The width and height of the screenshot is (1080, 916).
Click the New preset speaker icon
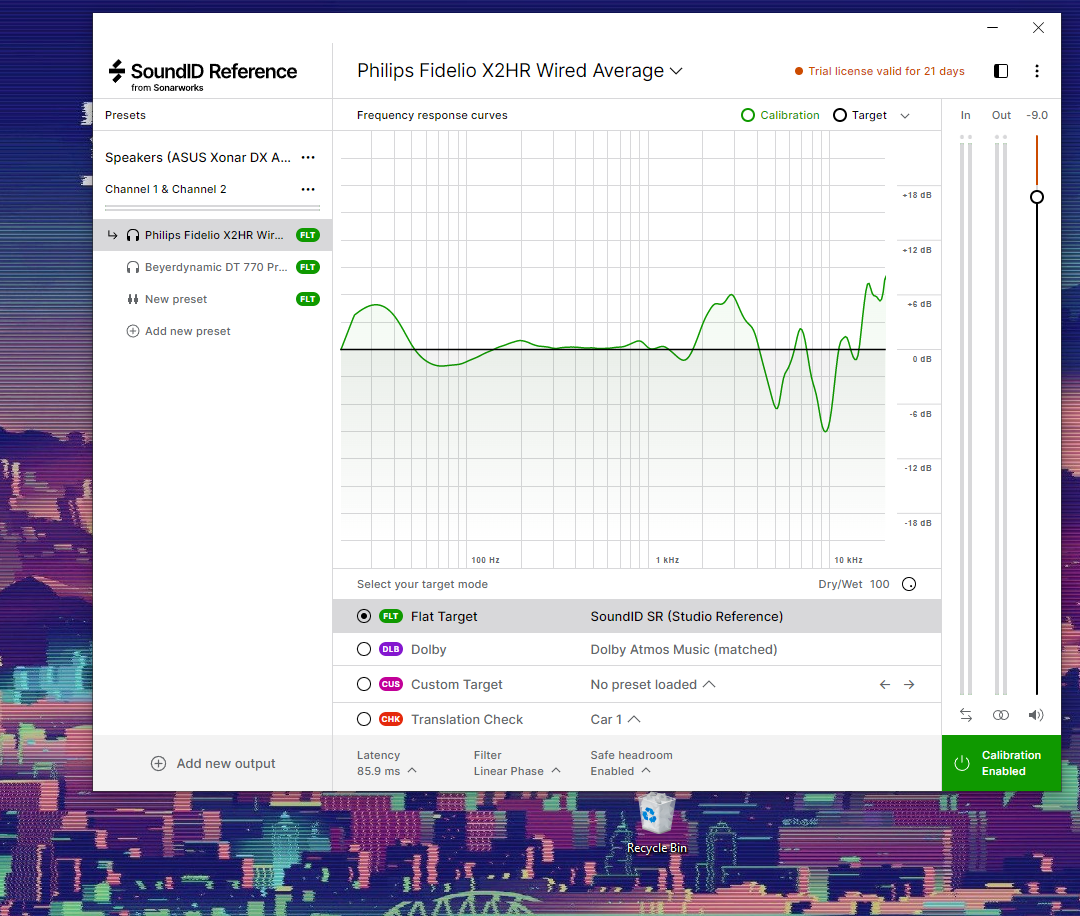[x=133, y=299]
